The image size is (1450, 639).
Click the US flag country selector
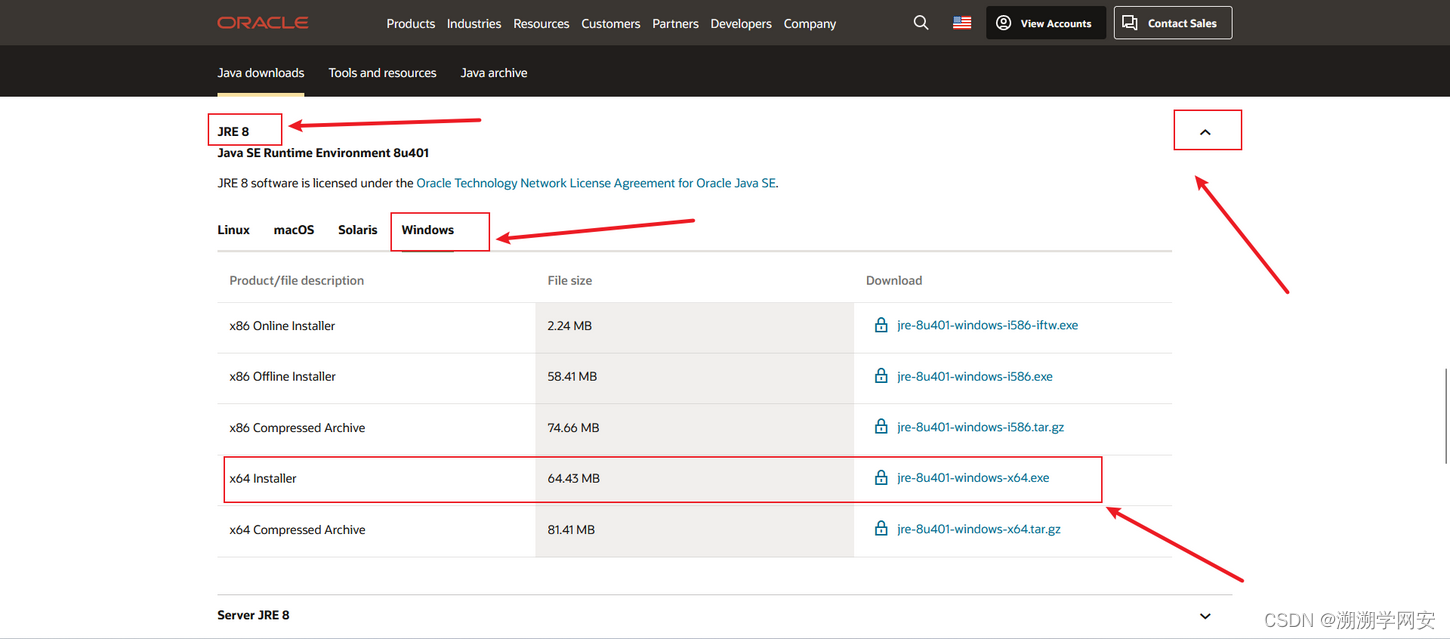click(x=962, y=23)
